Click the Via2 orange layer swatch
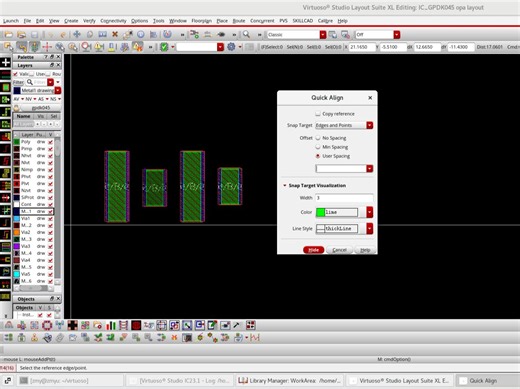520x389 pixels. point(17,232)
